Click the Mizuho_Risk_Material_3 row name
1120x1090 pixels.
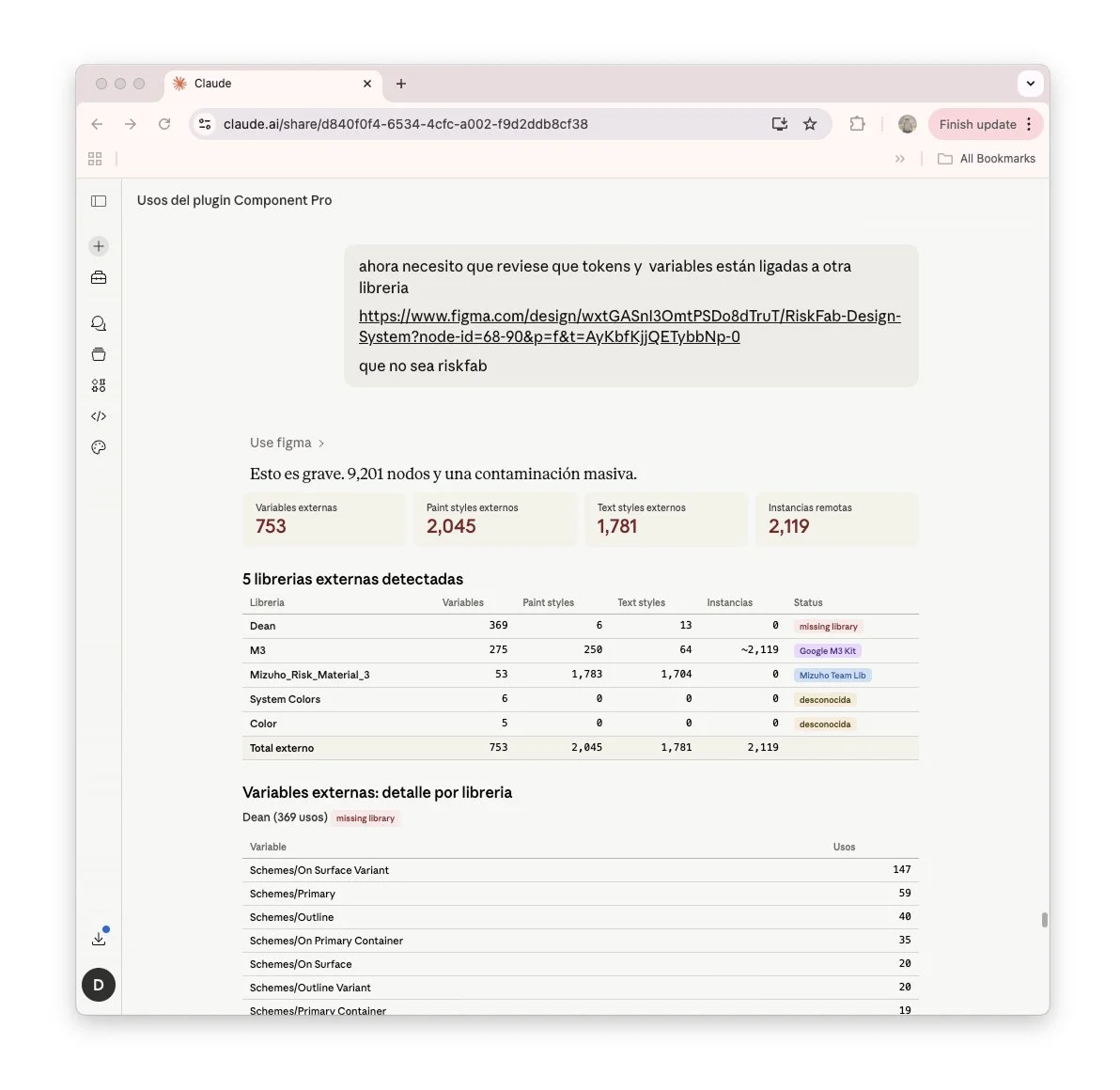309,675
